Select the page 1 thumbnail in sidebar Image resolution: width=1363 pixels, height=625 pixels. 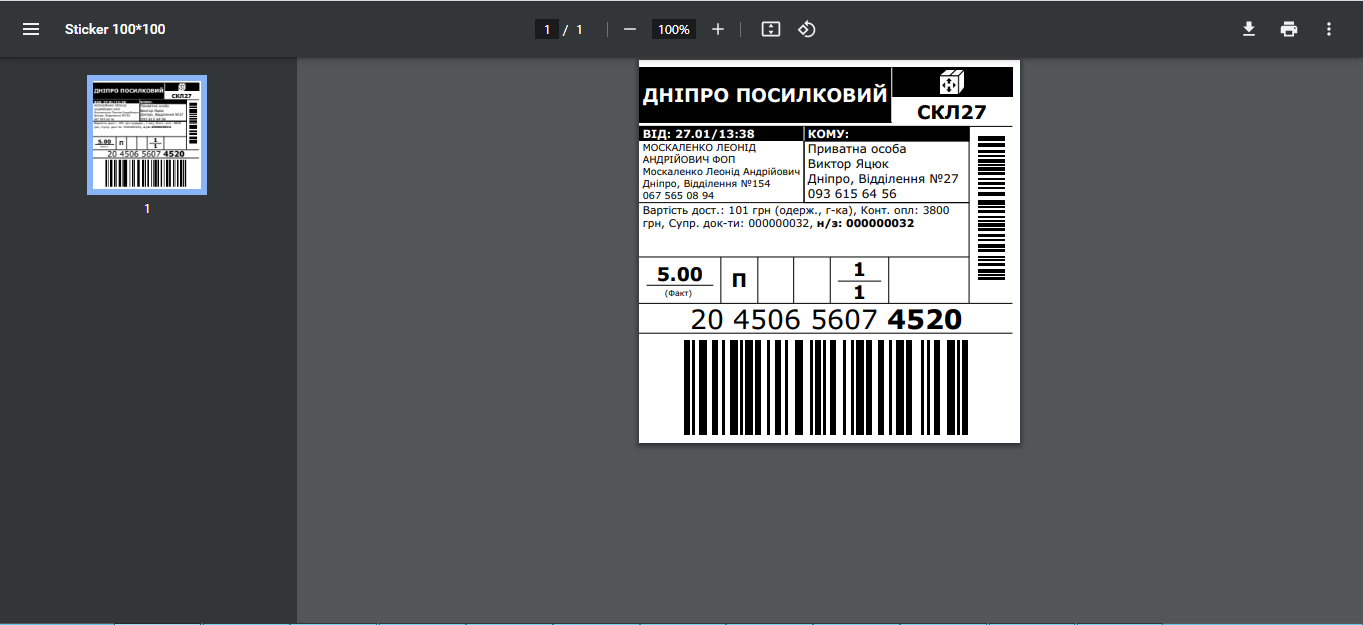(x=147, y=135)
